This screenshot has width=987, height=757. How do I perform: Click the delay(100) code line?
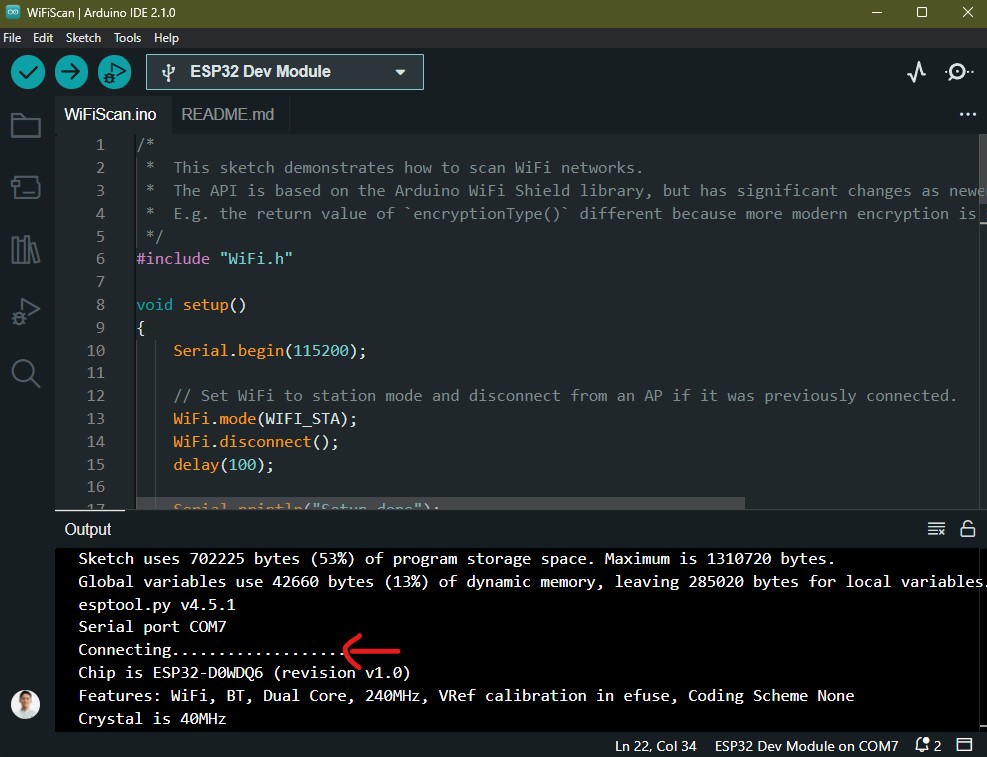point(223,465)
